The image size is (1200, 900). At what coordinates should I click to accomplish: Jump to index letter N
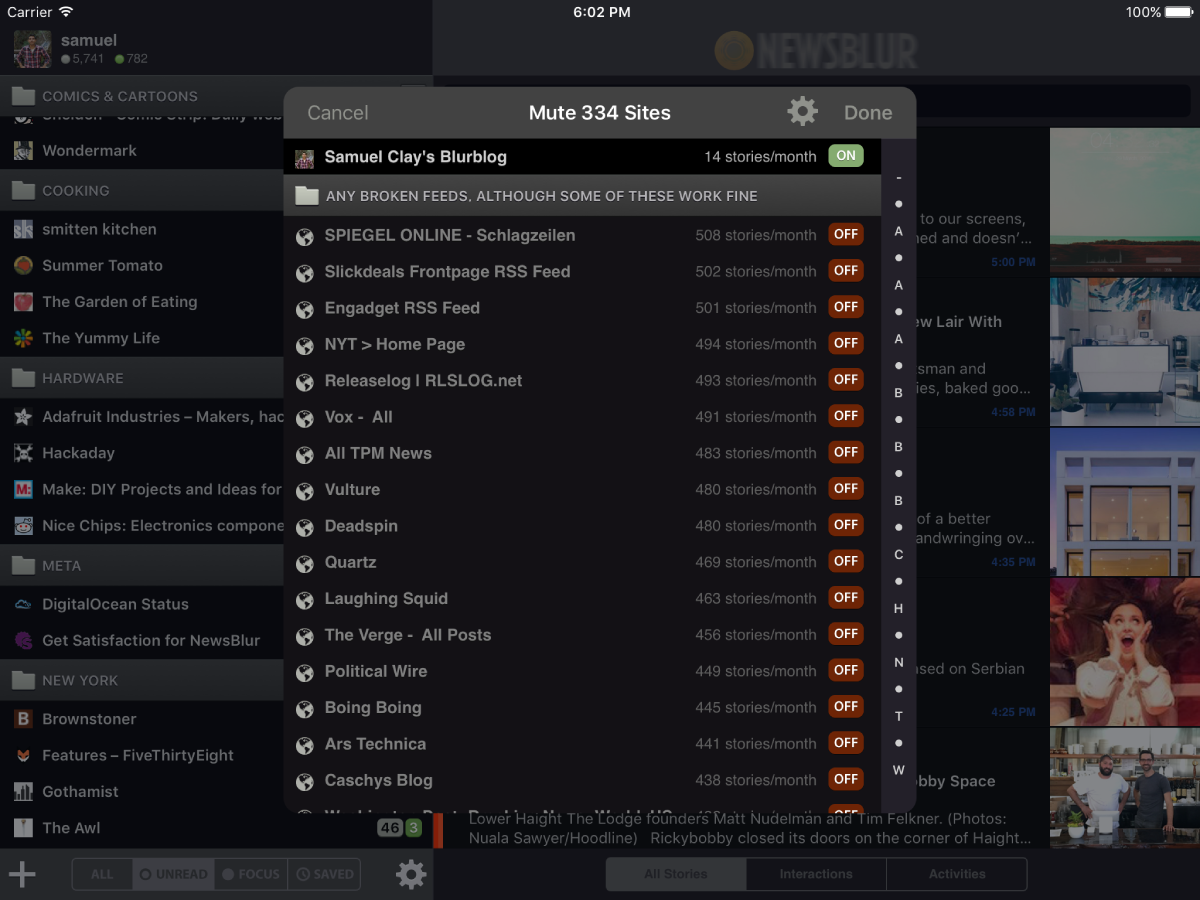tap(898, 662)
